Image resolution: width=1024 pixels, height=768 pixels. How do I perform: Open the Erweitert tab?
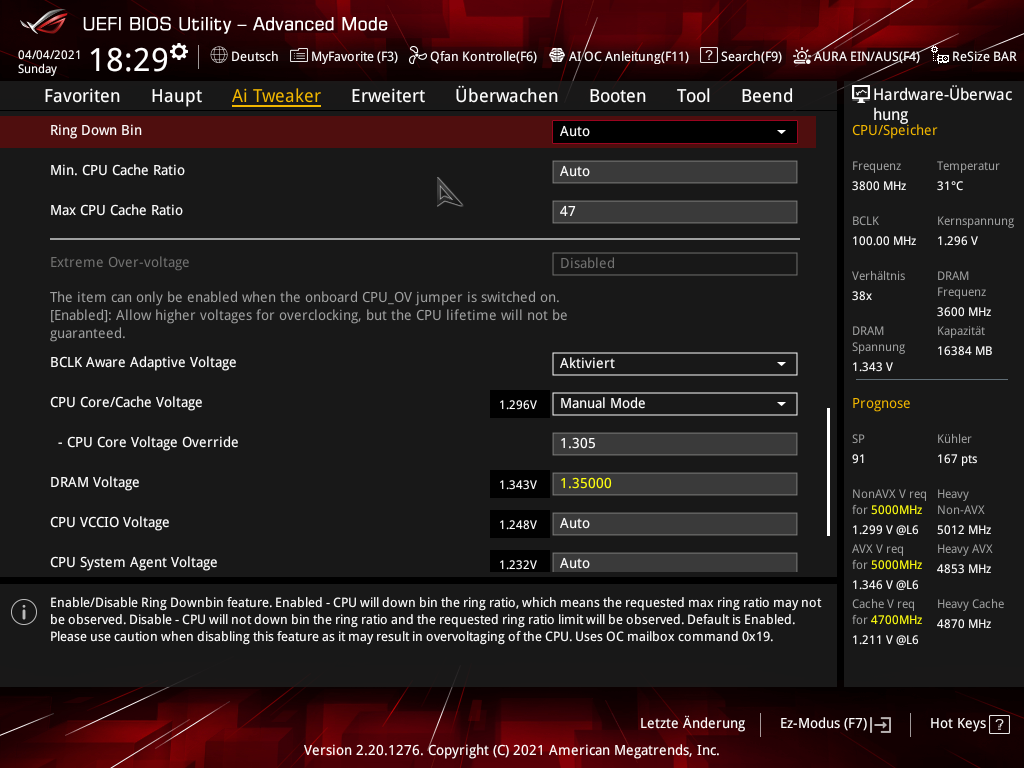(388, 96)
